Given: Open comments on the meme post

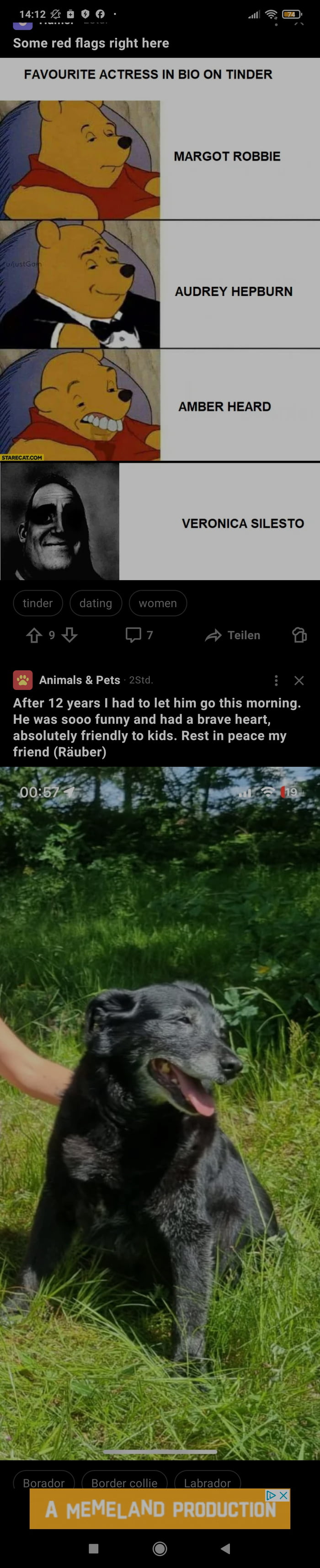Looking at the screenshot, I should pyautogui.click(x=139, y=635).
